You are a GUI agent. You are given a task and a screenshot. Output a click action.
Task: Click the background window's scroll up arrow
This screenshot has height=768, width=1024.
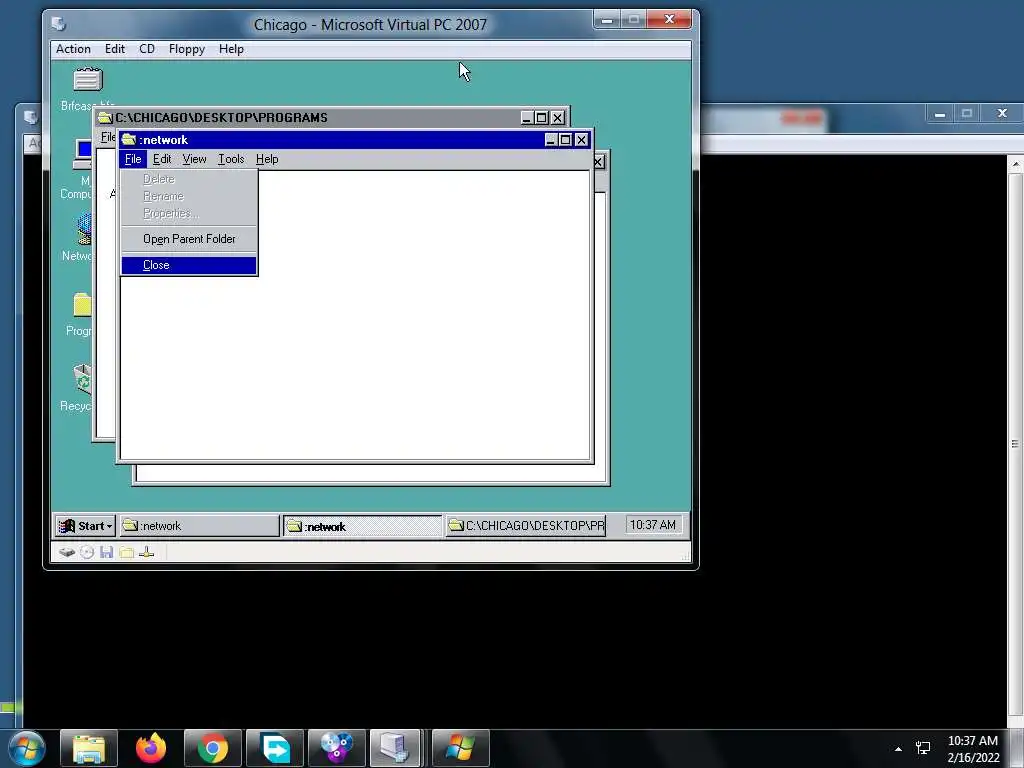pyautogui.click(x=1016, y=164)
